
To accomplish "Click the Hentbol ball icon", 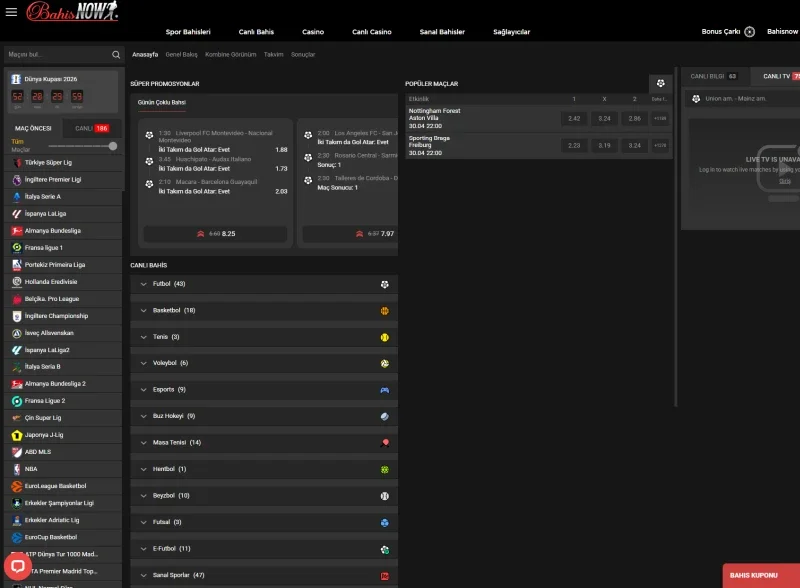I will [x=385, y=470].
